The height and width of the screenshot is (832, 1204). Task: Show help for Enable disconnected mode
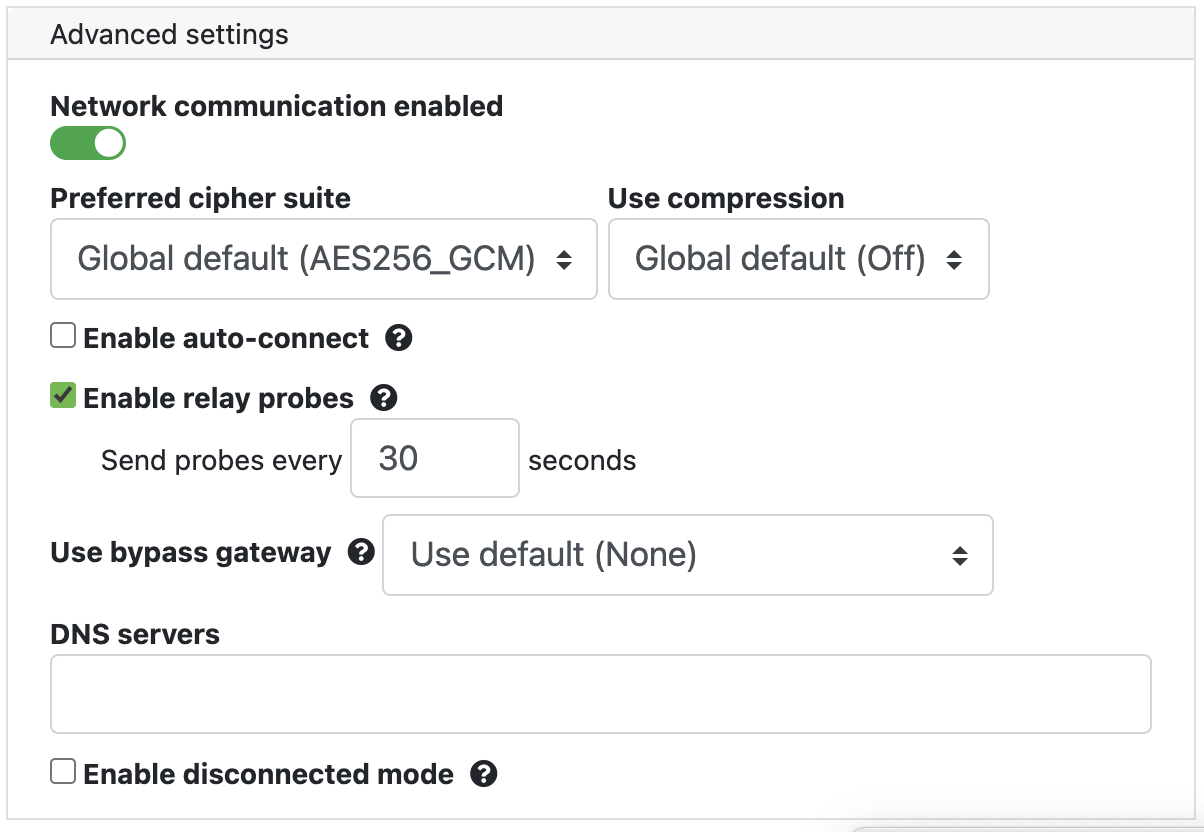pyautogui.click(x=484, y=774)
